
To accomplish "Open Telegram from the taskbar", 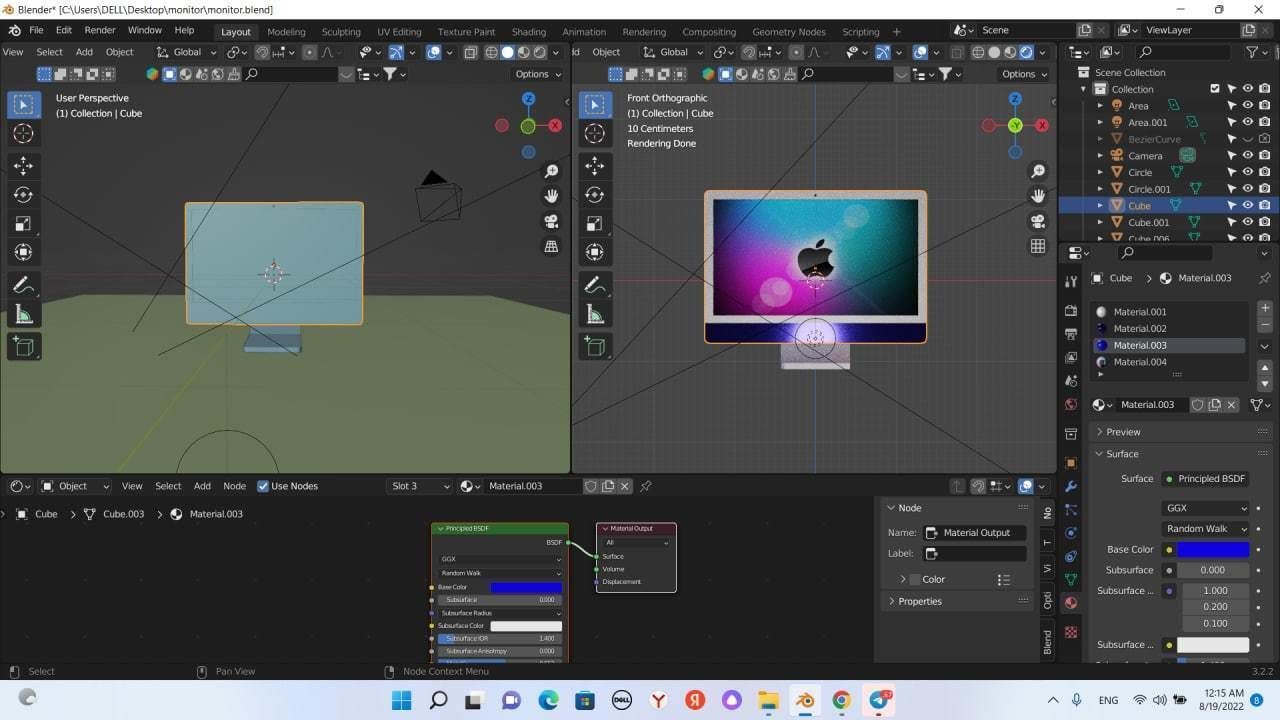I will [879, 700].
